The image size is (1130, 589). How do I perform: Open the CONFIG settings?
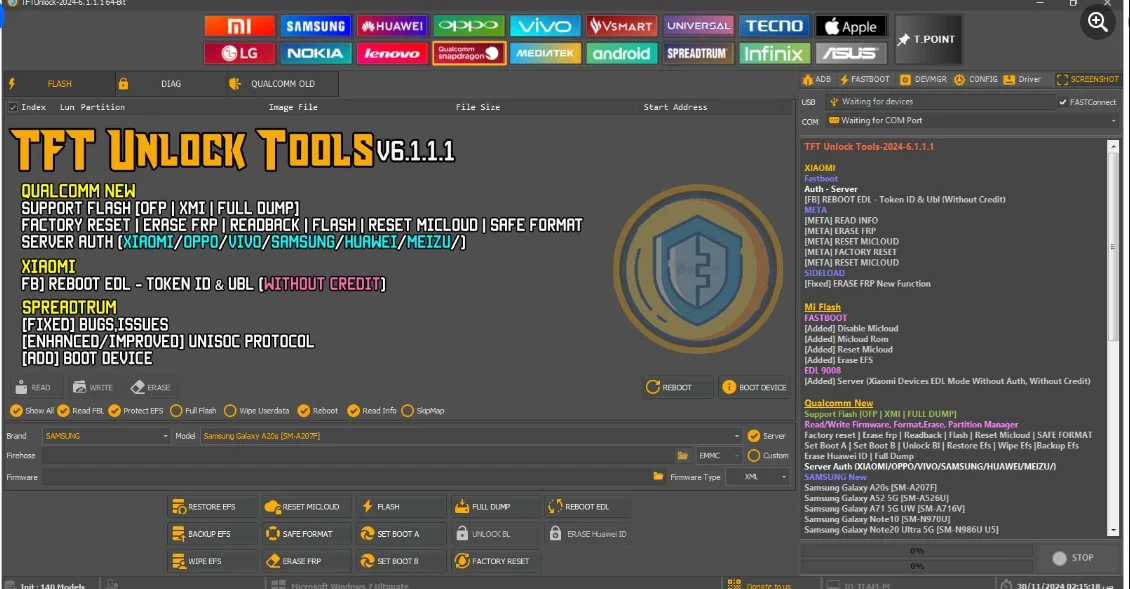pyautogui.click(x=976, y=79)
